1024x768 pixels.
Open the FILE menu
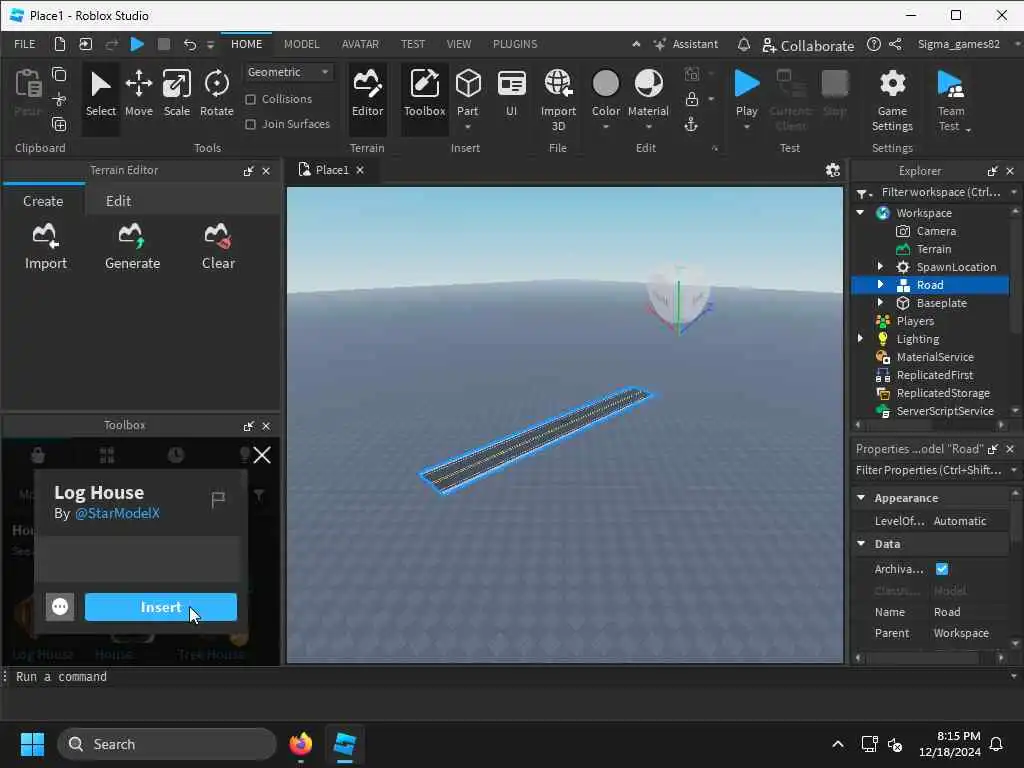tap(25, 44)
